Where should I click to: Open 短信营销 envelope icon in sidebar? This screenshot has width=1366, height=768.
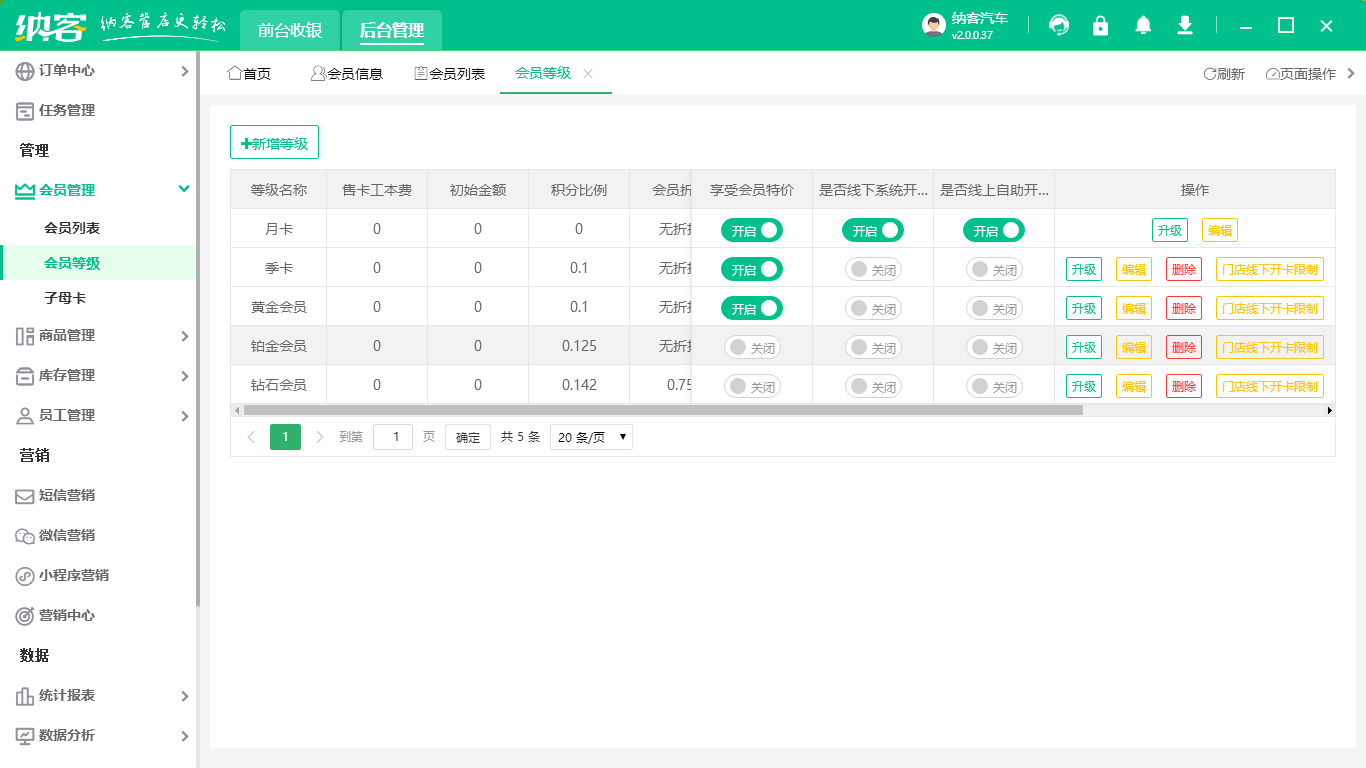pos(25,496)
